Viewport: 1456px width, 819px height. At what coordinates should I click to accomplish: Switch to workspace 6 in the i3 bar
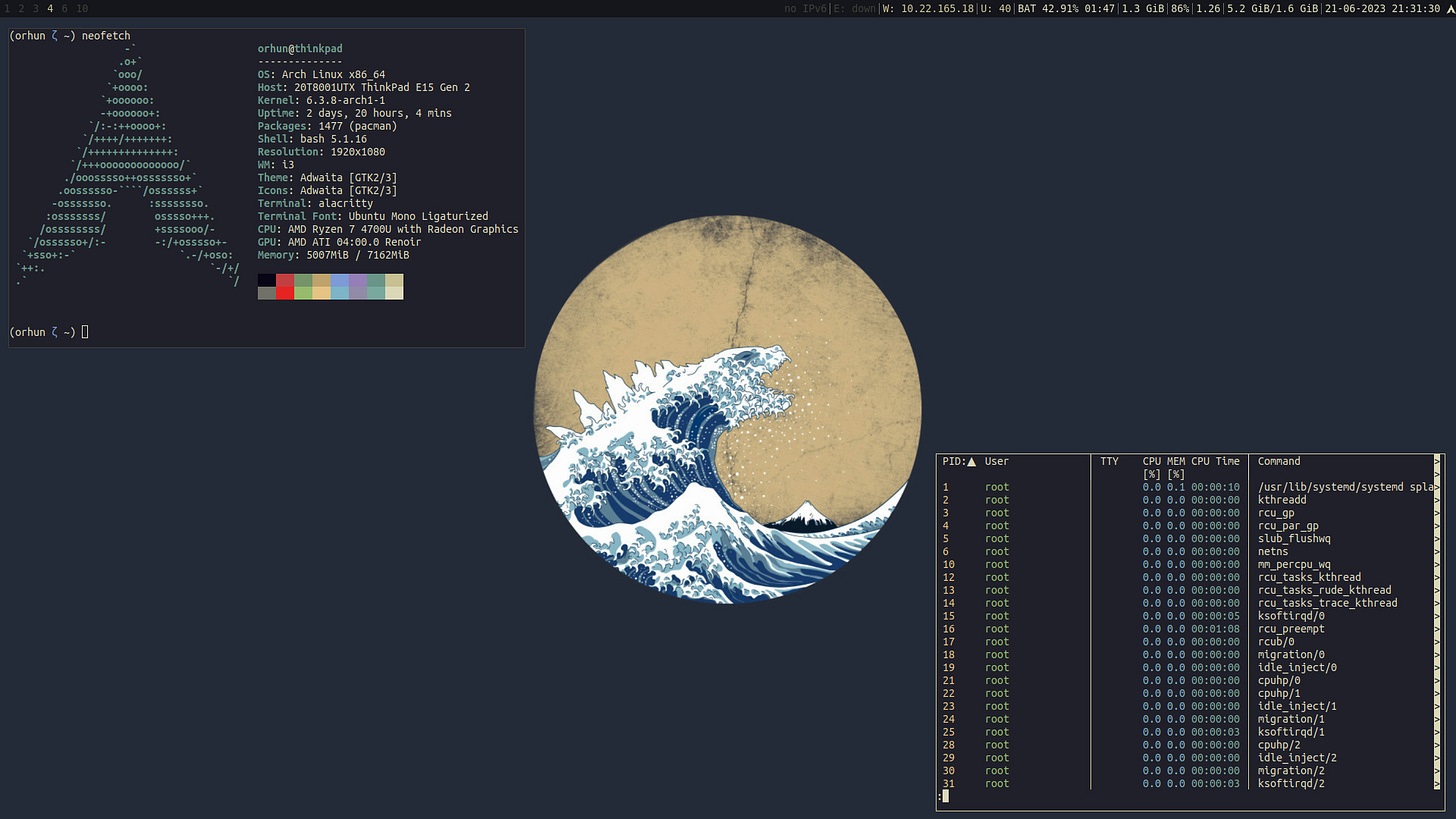pos(65,8)
